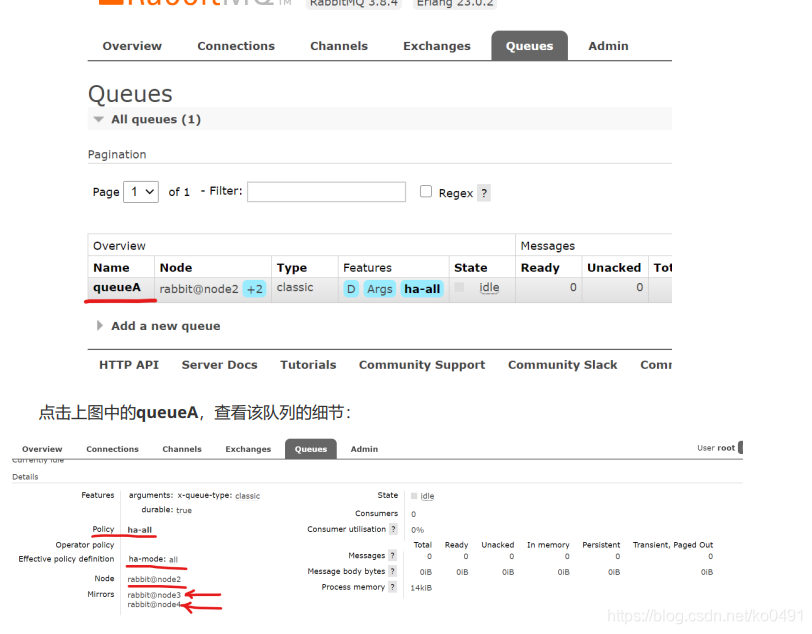
Task: Click the idle state label in queue row
Action: (x=489, y=287)
